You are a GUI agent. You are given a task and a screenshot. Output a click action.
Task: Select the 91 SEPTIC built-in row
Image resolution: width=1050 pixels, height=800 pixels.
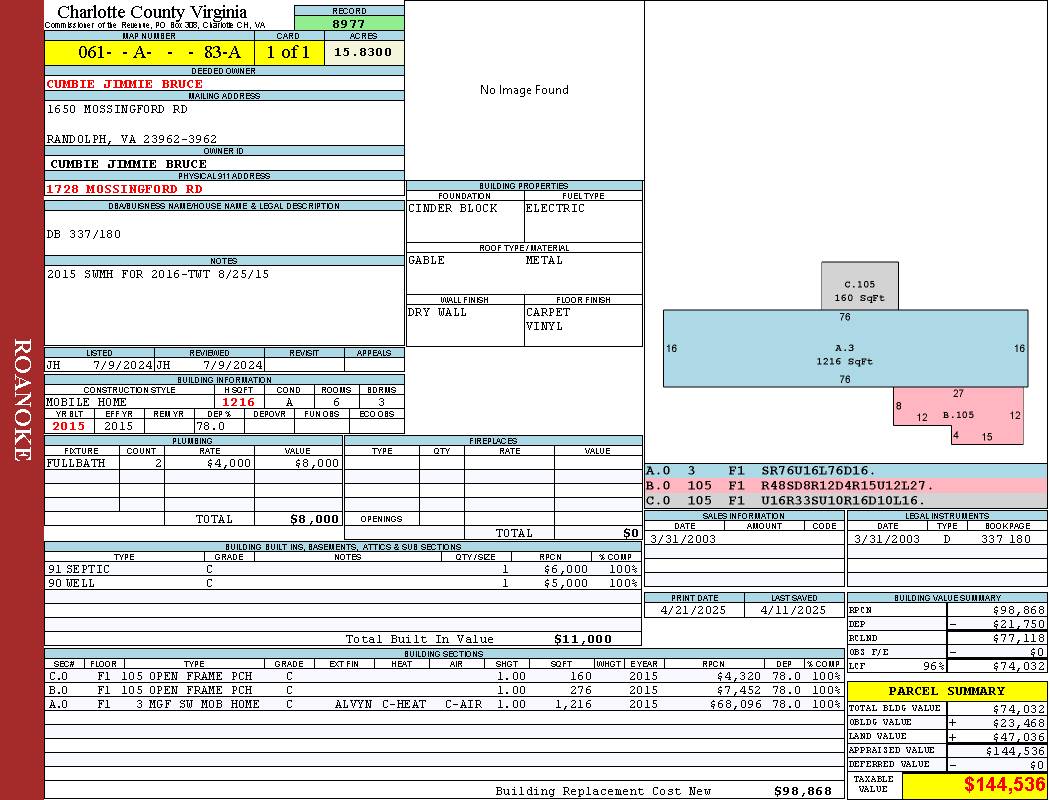(340, 568)
